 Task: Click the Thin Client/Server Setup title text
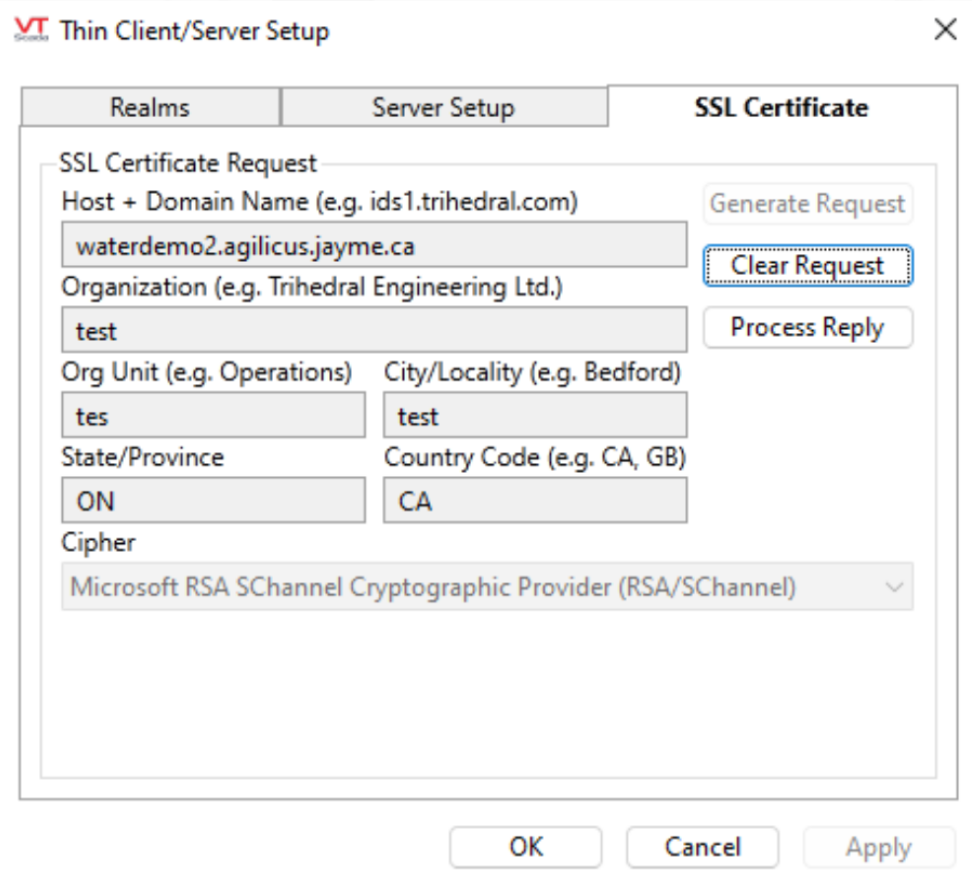194,30
